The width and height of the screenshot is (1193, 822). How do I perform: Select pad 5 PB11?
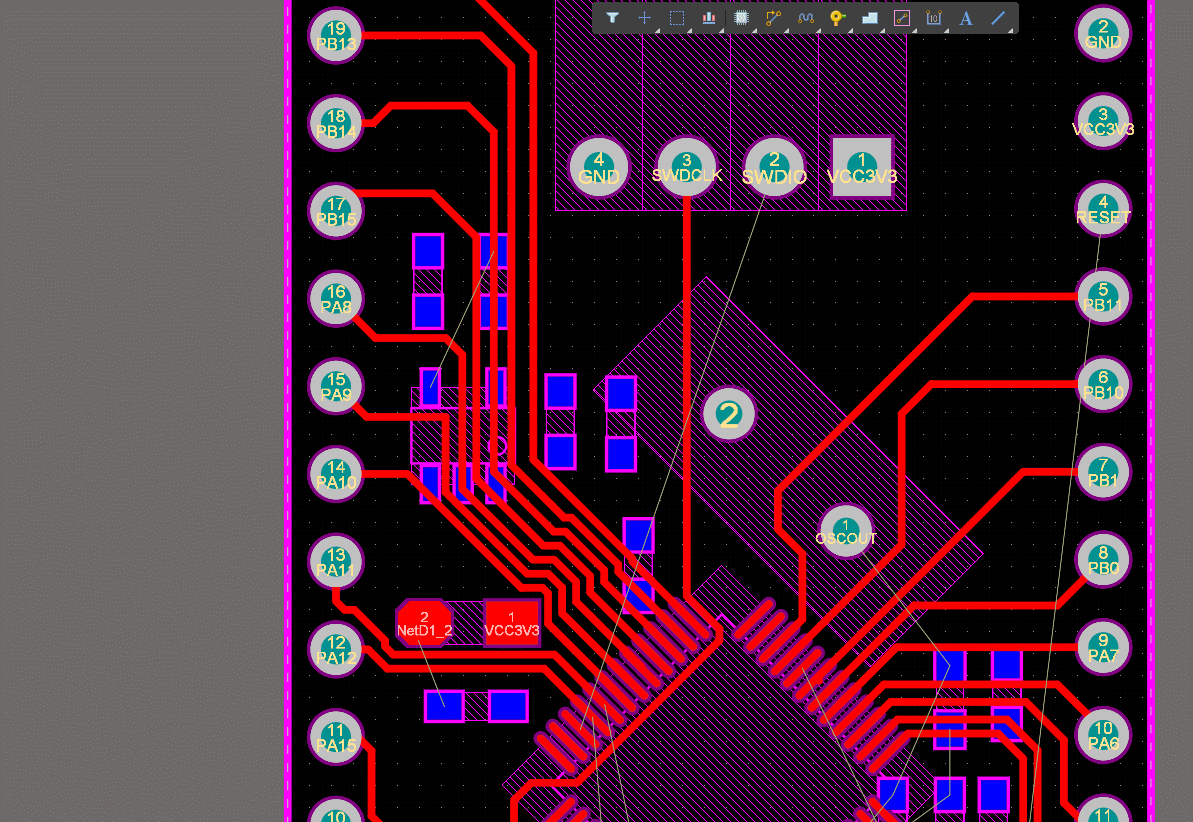click(x=1103, y=296)
